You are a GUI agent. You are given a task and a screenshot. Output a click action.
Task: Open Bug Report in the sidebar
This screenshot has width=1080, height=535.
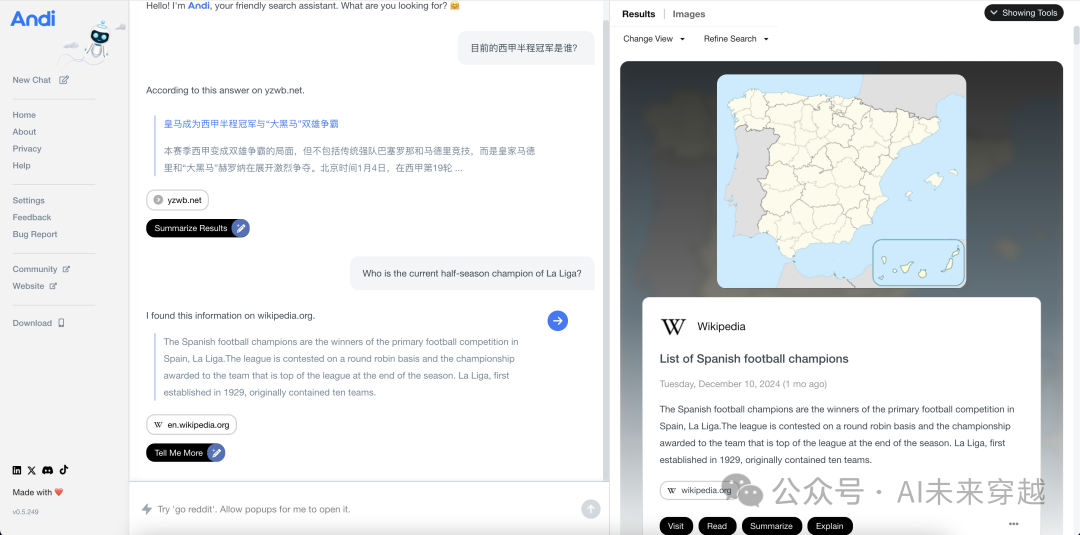tap(35, 234)
